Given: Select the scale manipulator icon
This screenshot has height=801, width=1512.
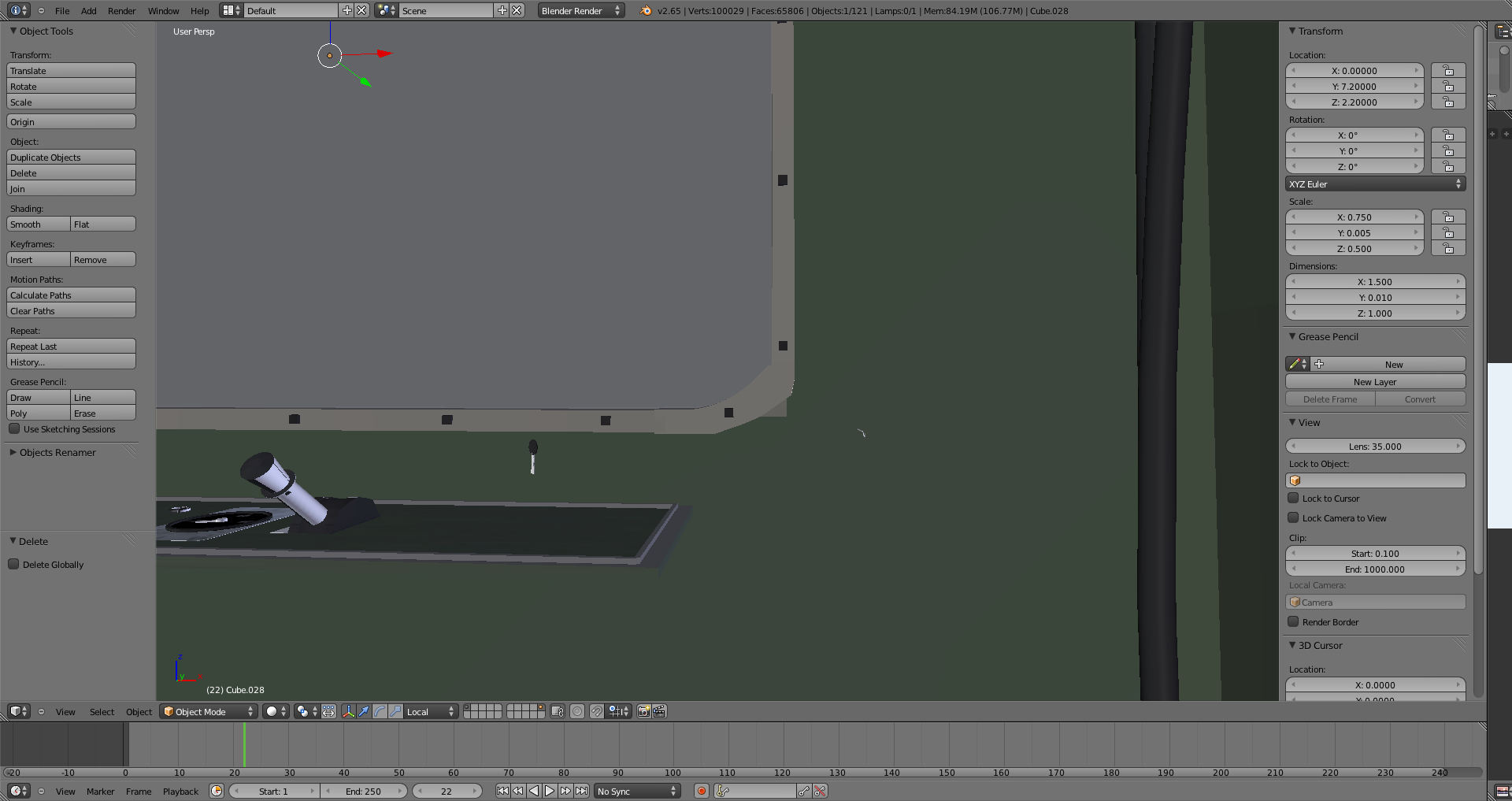Looking at the screenshot, I should pos(395,711).
